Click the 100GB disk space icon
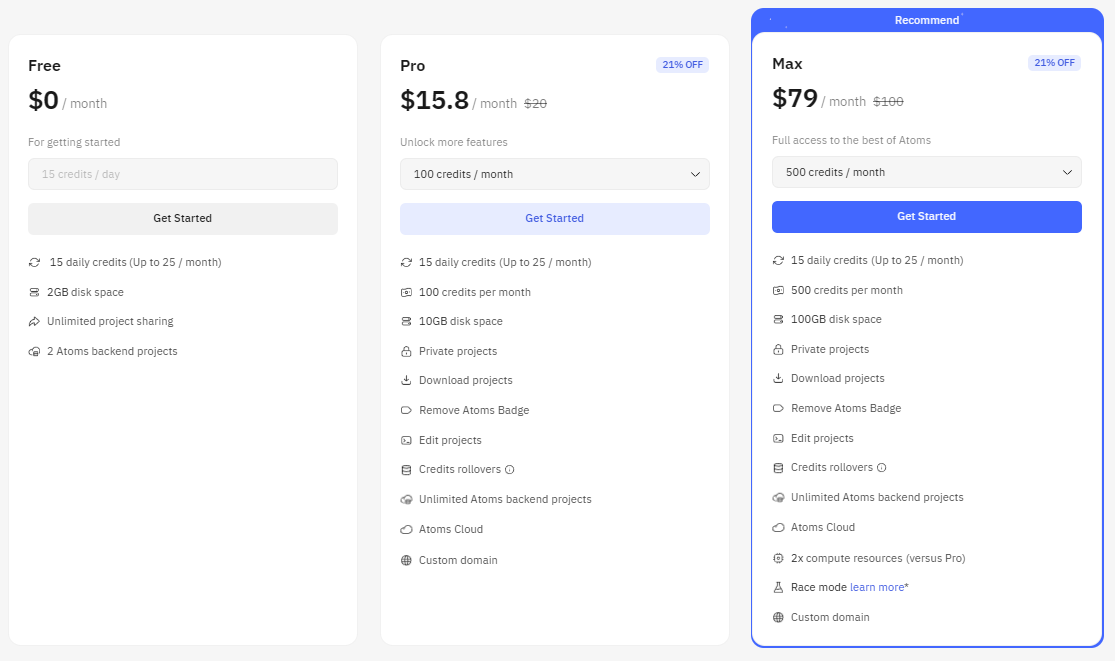The image size is (1115, 661). [x=778, y=319]
